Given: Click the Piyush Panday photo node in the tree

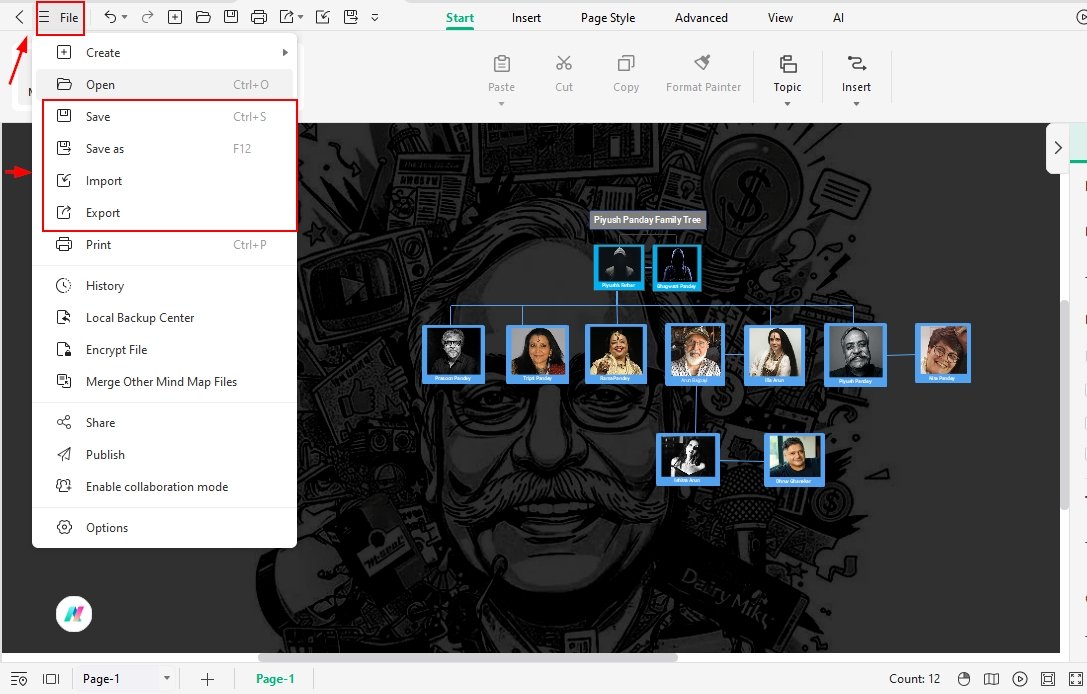Looking at the screenshot, I should (x=855, y=353).
